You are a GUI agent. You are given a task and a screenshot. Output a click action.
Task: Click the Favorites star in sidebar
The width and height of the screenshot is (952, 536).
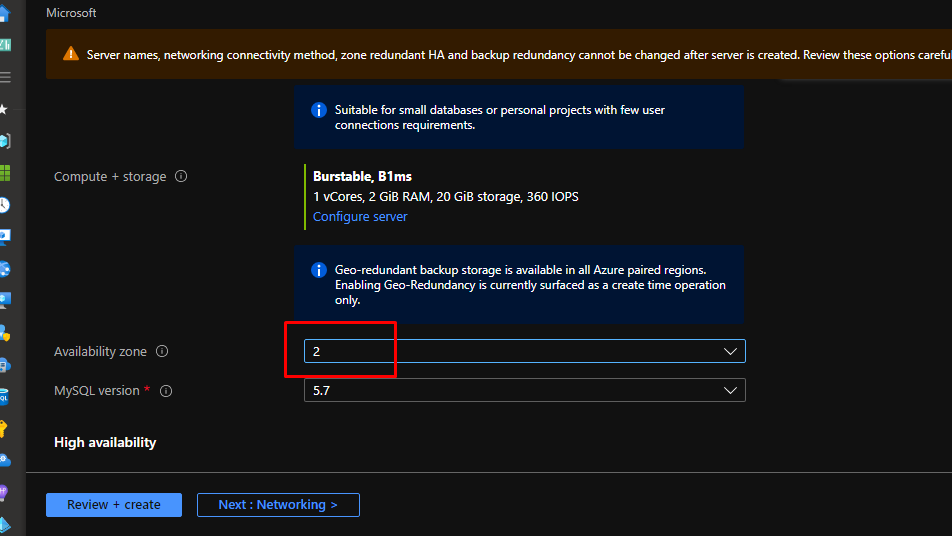tap(4, 109)
